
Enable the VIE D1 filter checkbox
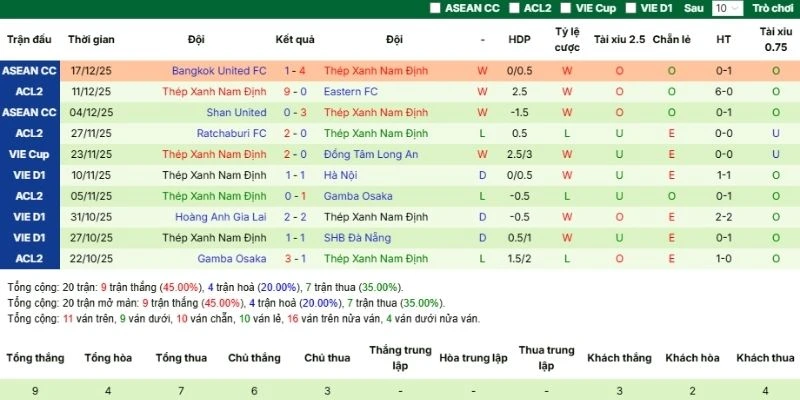pos(632,8)
